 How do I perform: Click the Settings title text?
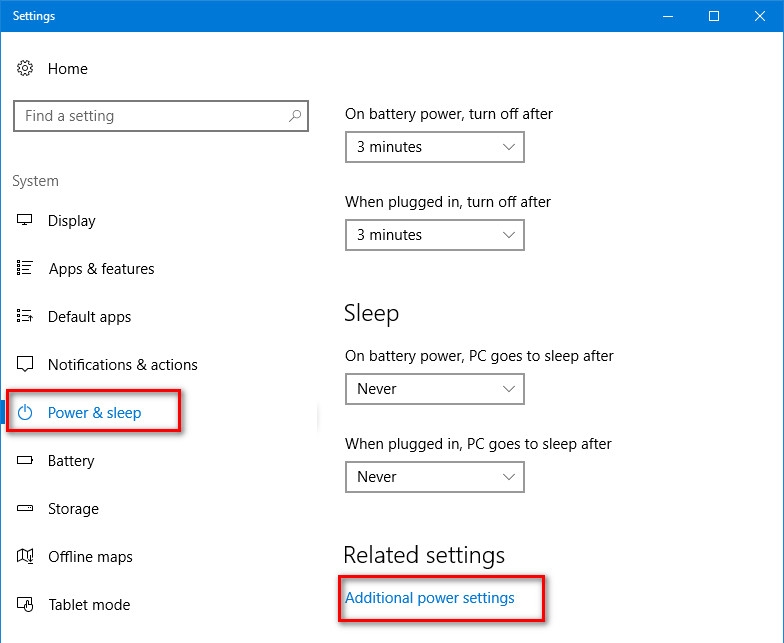(x=34, y=16)
